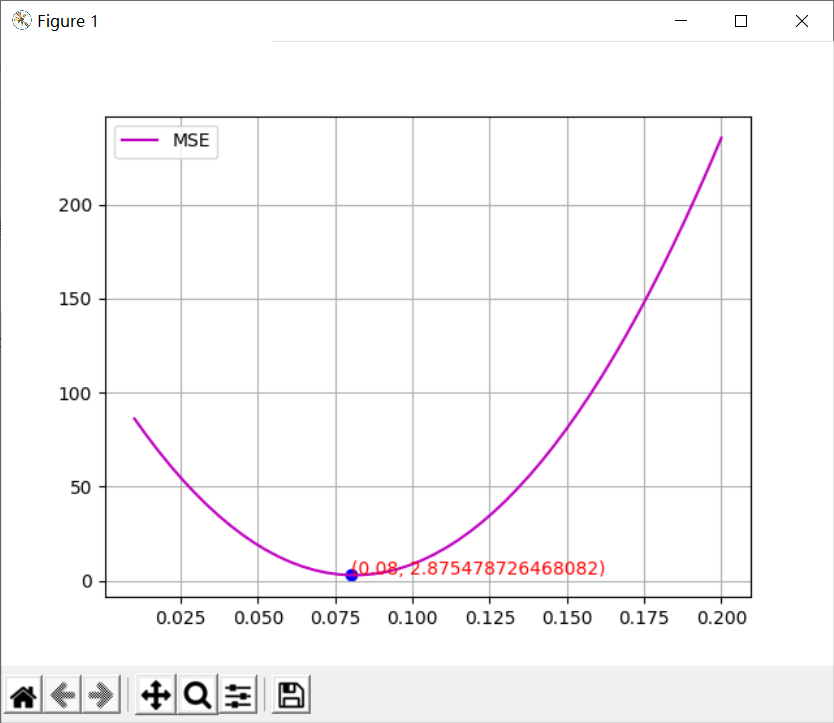Click the MSE legend box
Image resolution: width=834 pixels, height=723 pixels.
(x=166, y=142)
